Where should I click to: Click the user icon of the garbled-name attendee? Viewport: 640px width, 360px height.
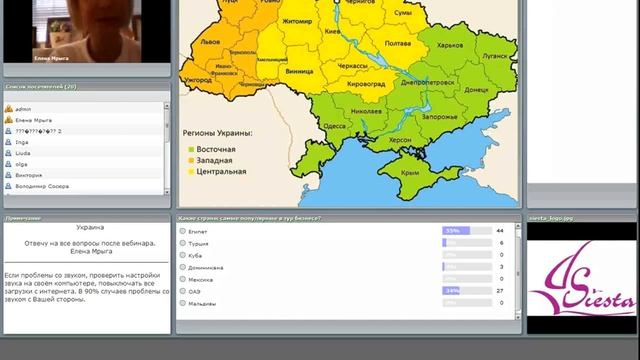click(8, 131)
